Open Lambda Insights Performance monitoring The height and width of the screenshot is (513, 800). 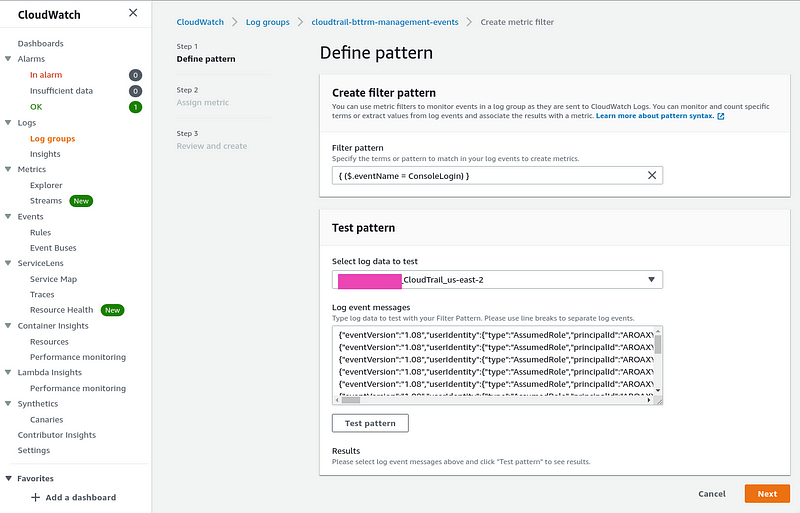[78, 388]
